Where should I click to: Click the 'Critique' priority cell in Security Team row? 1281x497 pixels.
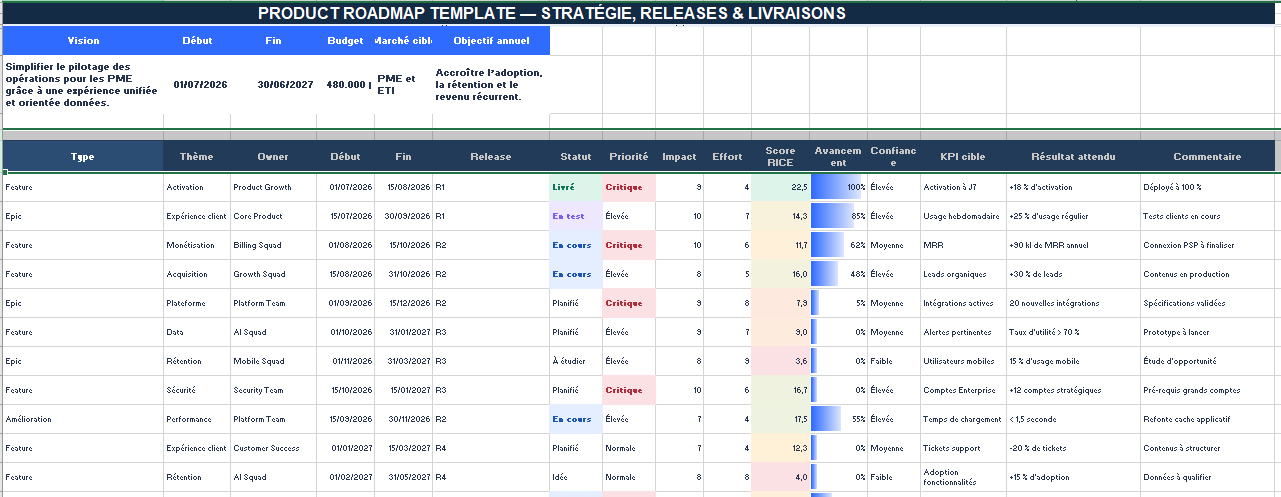pos(629,390)
